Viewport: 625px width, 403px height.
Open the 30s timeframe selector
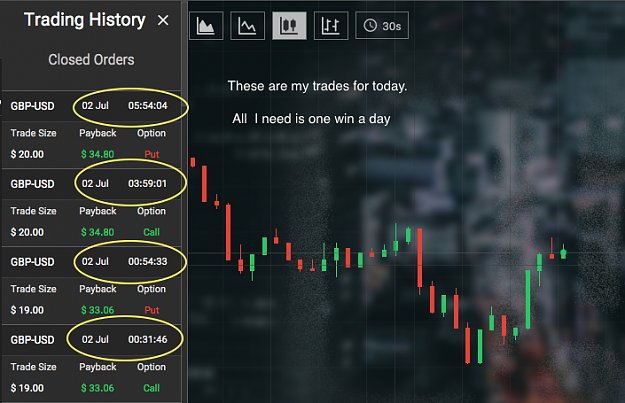(382, 26)
